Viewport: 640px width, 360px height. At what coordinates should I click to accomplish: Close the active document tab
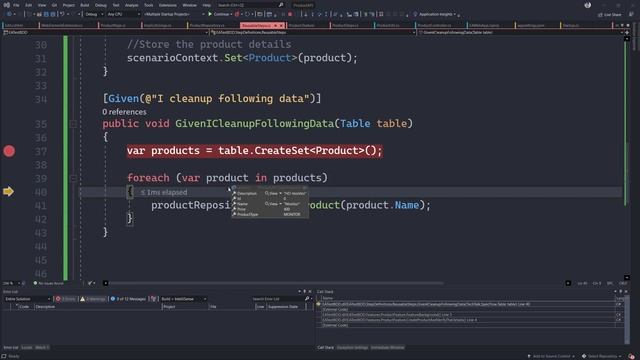click(x=281, y=26)
